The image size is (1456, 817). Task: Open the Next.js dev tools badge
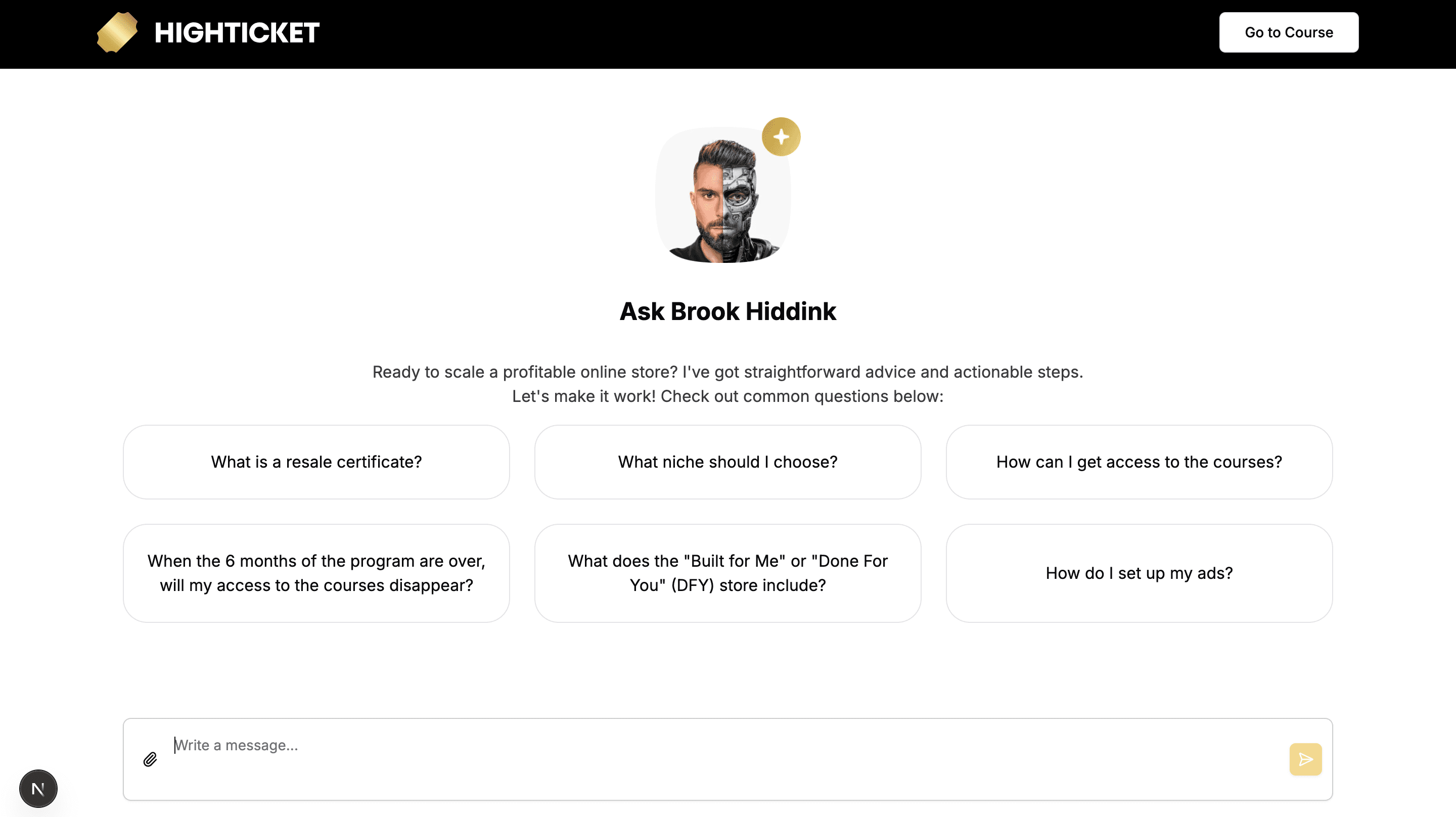(38, 789)
